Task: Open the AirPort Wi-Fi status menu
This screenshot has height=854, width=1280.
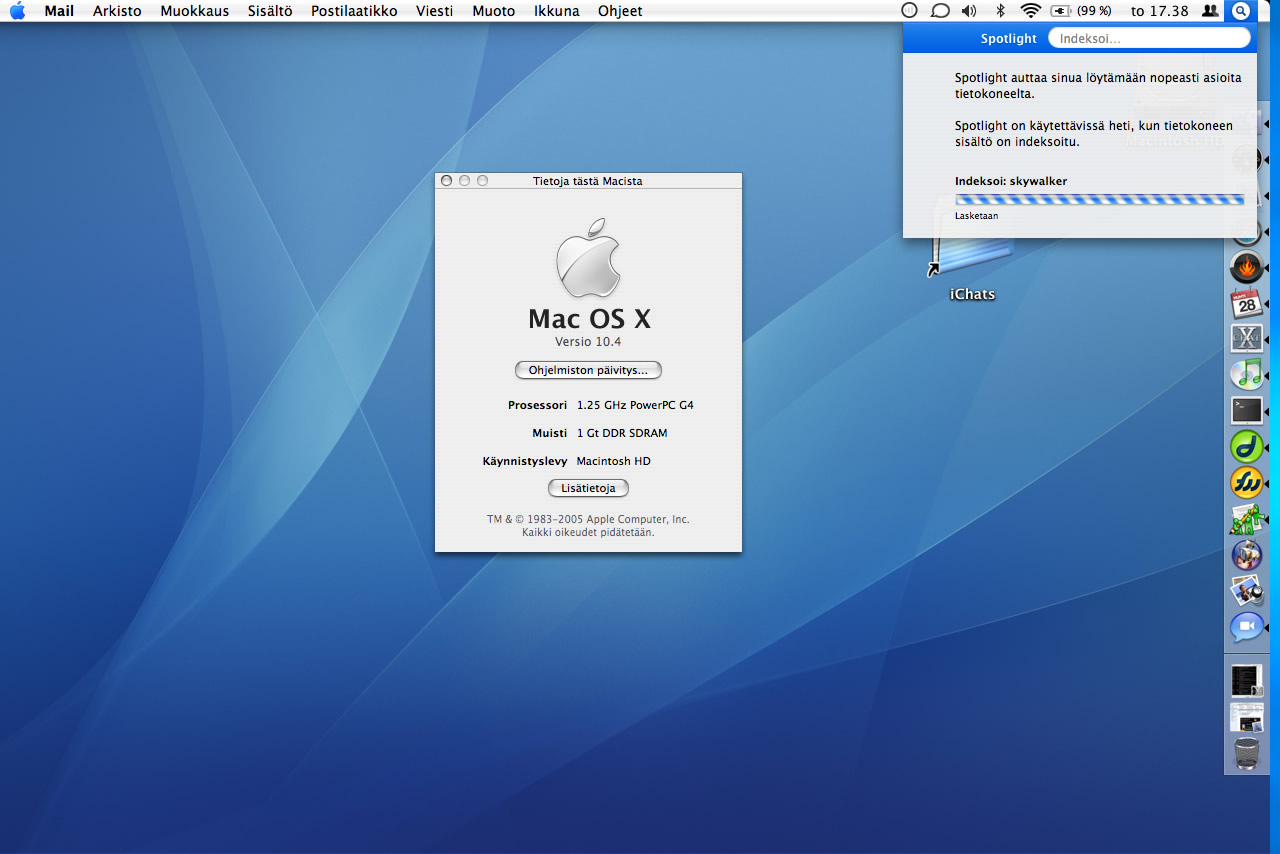Action: tap(1030, 11)
